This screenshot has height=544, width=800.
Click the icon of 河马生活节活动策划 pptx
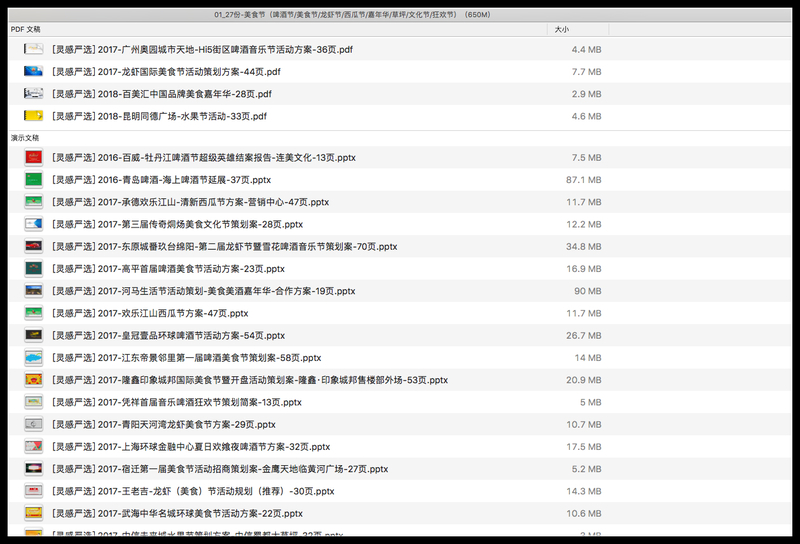pos(34,291)
